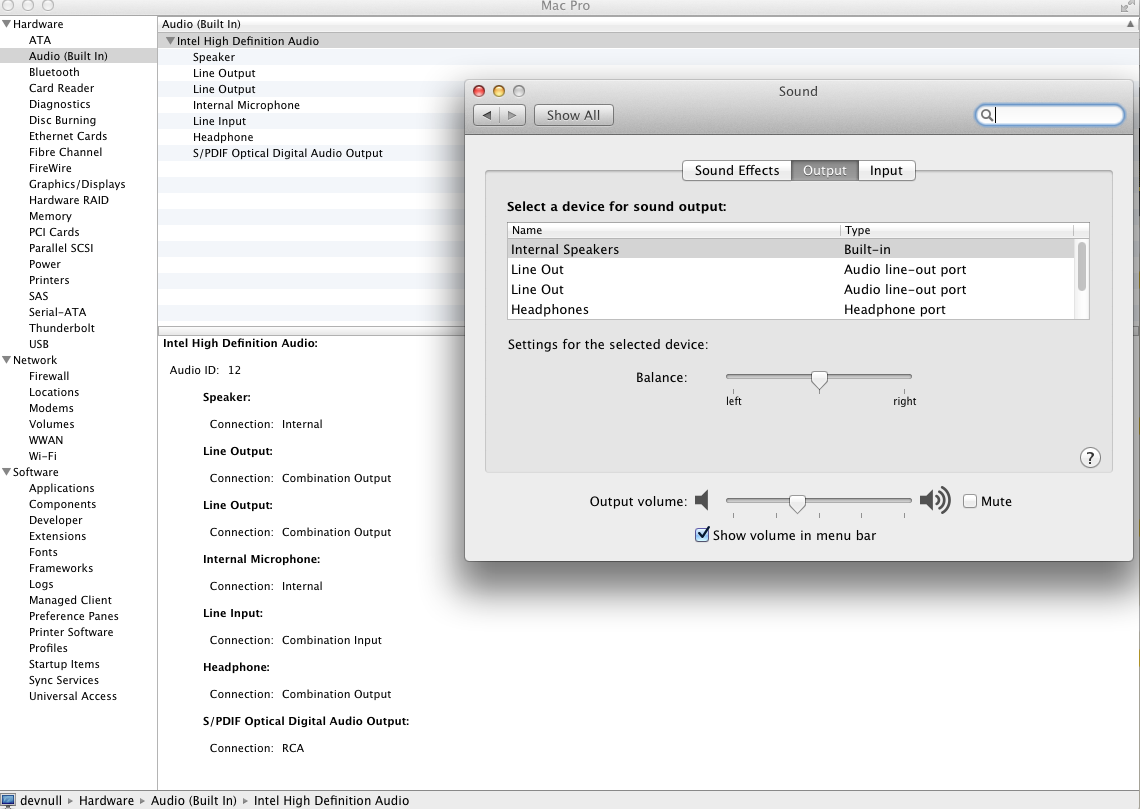Select the Output tab
This screenshot has width=1140, height=809.
[x=824, y=170]
